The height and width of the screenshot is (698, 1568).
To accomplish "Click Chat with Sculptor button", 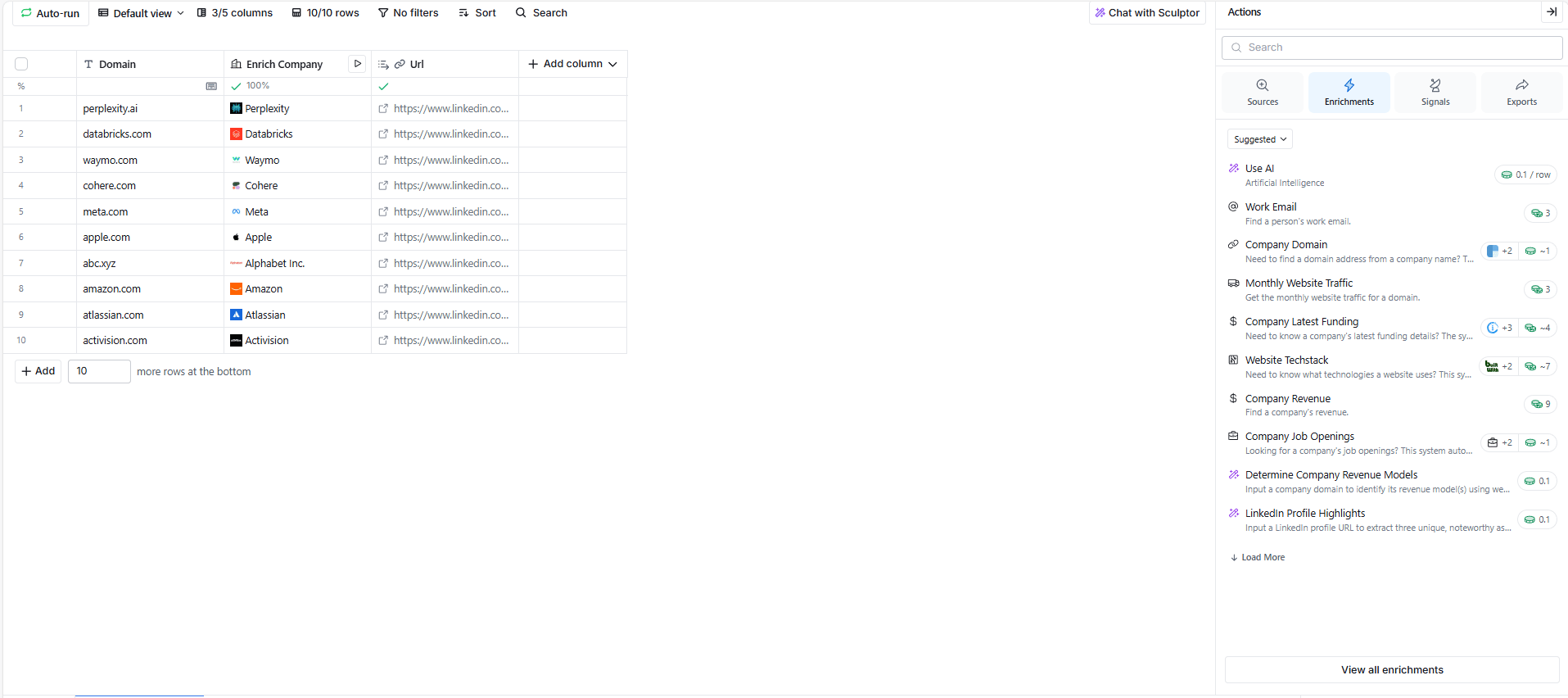I will 1147,13.
